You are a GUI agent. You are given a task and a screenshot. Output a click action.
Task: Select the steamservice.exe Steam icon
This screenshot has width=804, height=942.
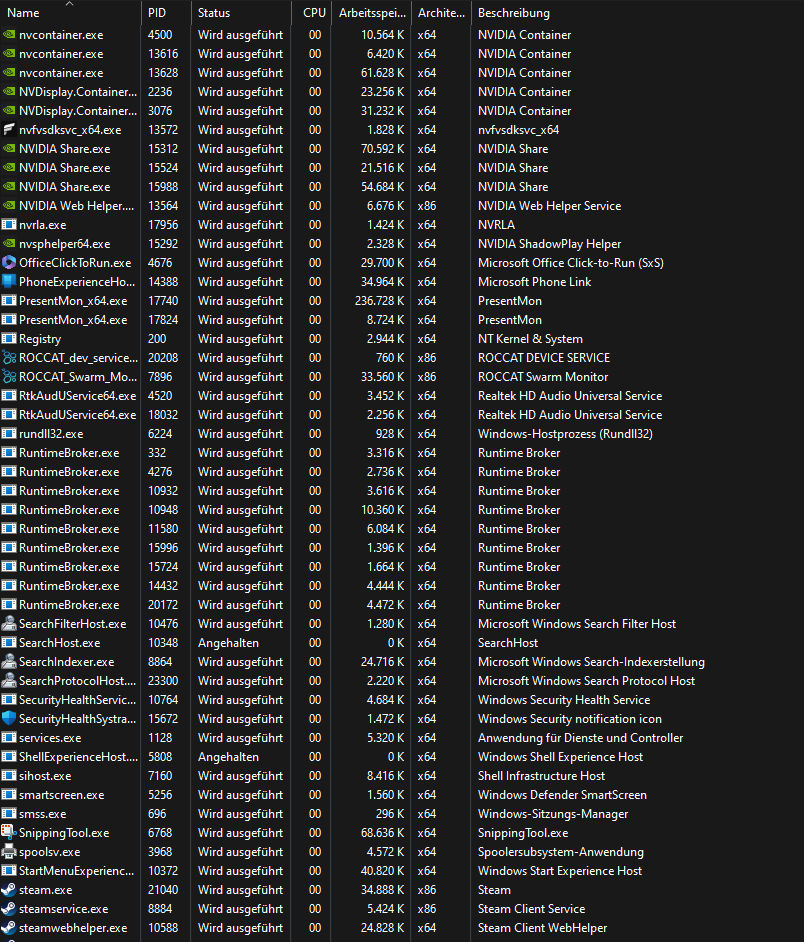8,909
